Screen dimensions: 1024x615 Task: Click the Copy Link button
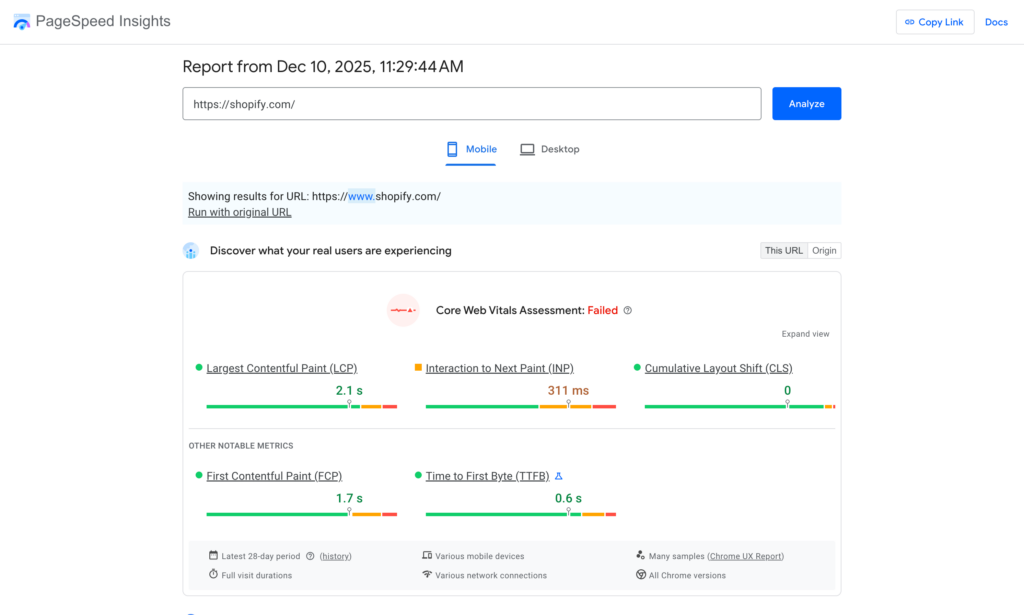point(935,22)
